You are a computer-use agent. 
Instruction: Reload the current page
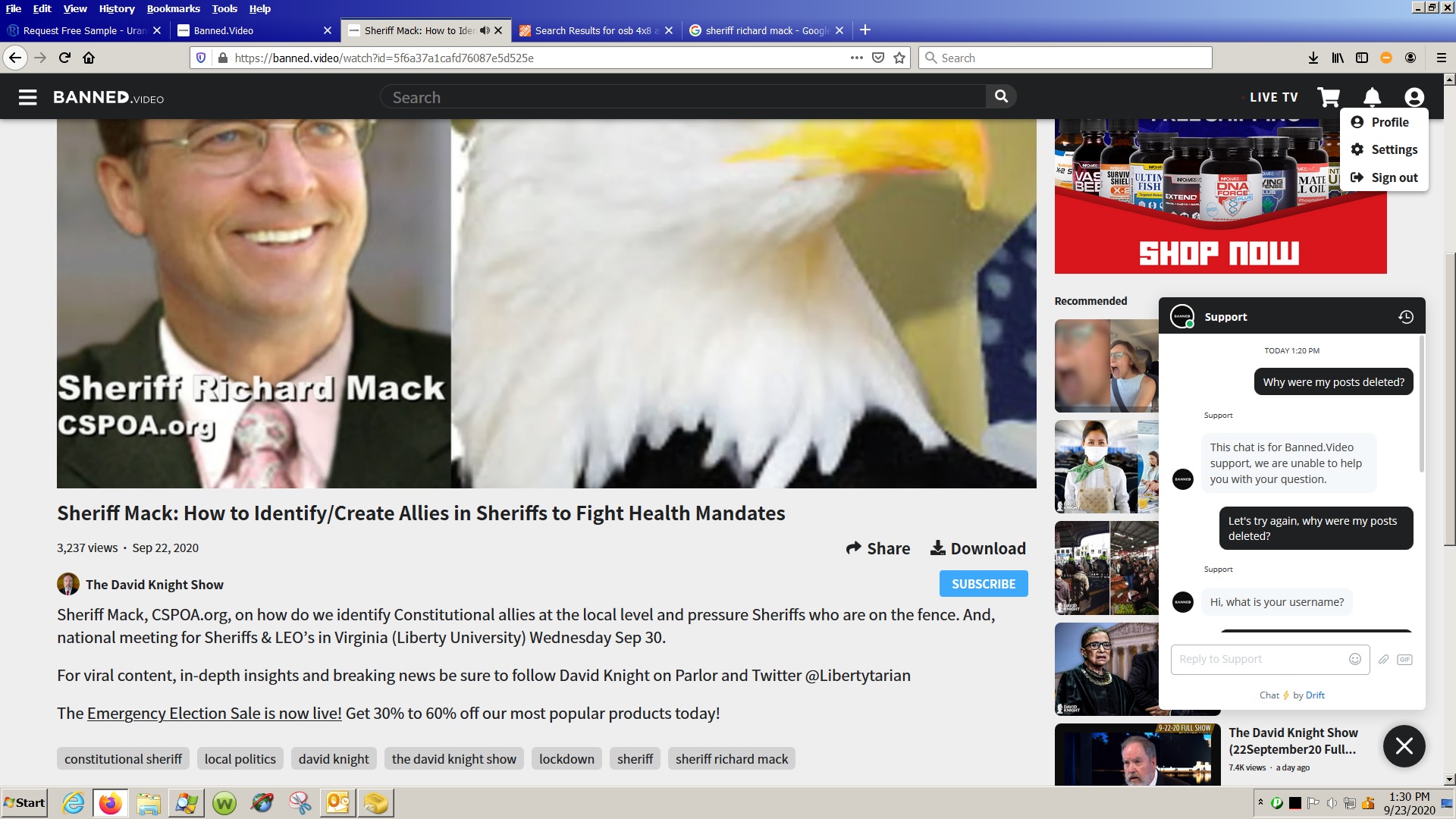click(64, 58)
